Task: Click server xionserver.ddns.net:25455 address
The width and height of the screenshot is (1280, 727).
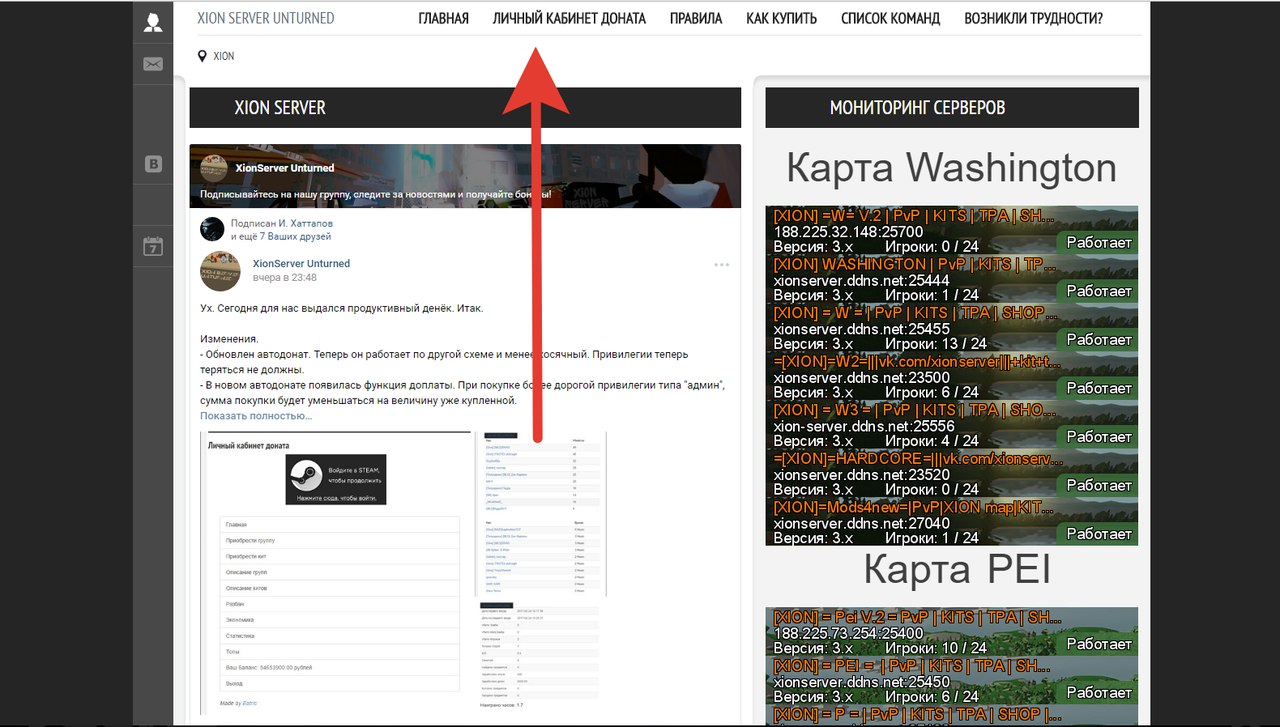Action: (x=861, y=329)
